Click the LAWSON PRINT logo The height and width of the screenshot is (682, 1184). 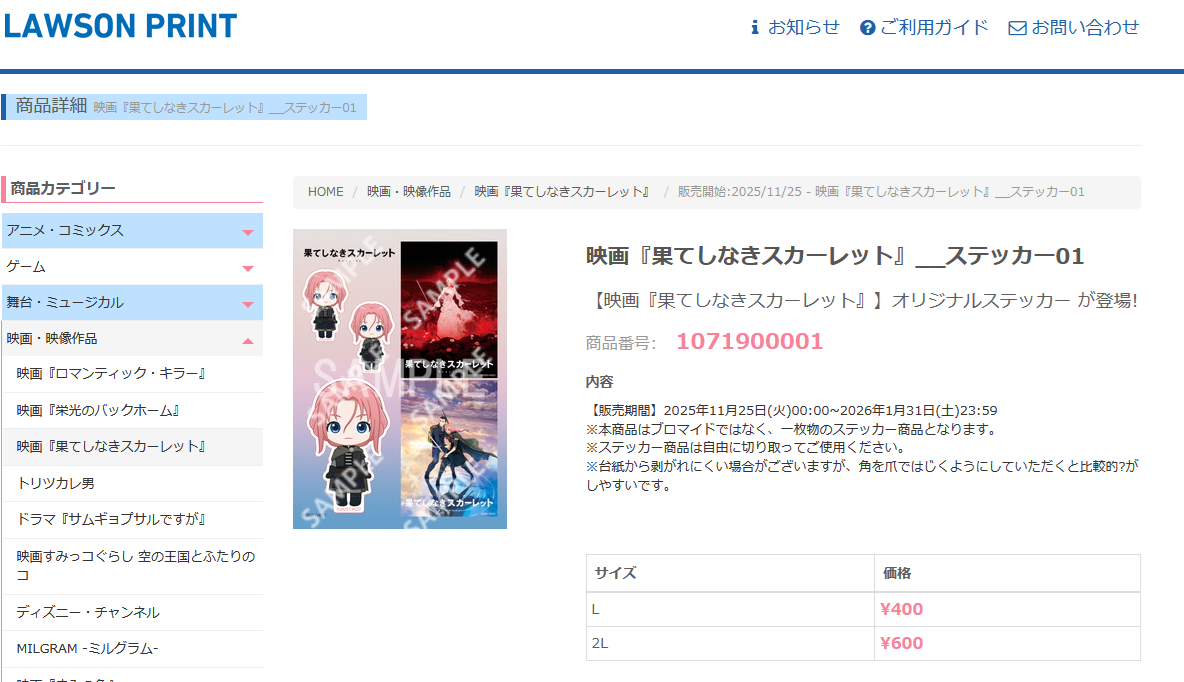[120, 26]
